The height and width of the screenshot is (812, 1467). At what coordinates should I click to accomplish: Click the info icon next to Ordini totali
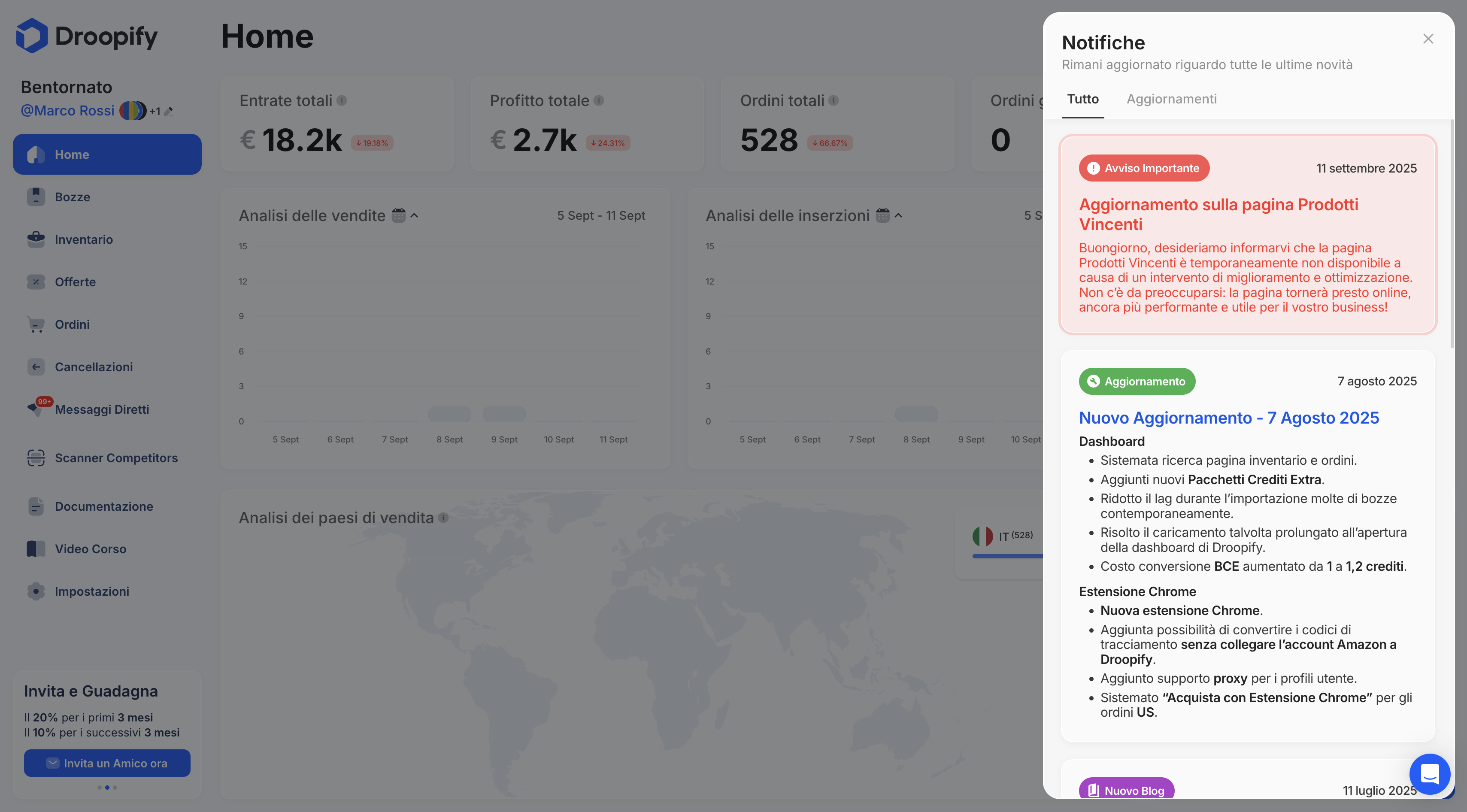(833, 101)
